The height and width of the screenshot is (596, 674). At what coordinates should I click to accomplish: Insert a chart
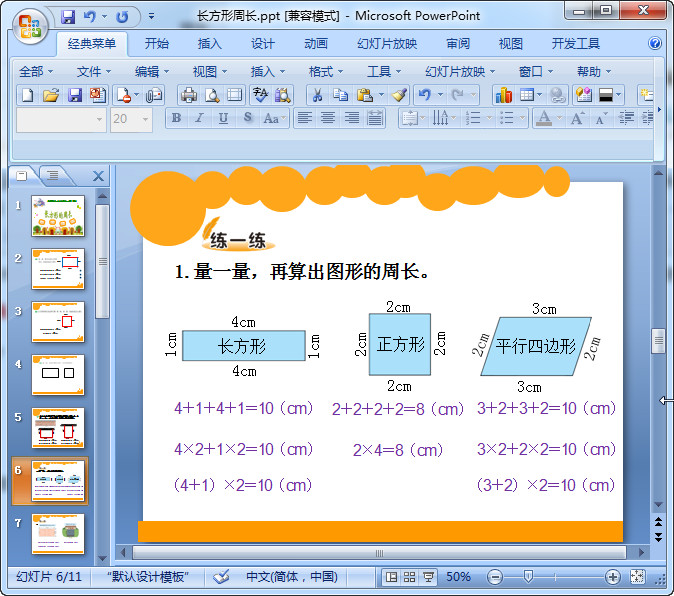point(503,95)
